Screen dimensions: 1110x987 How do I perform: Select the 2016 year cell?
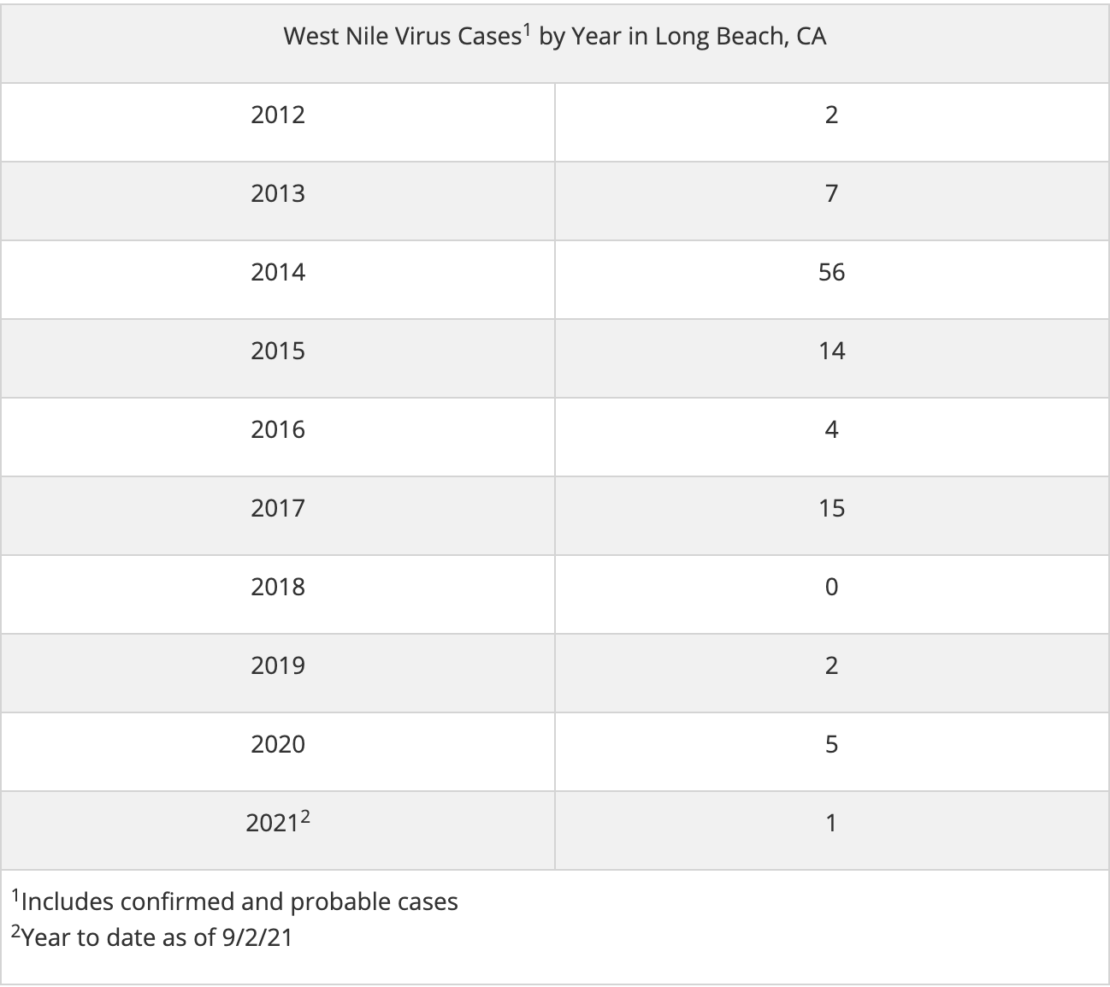[277, 431]
